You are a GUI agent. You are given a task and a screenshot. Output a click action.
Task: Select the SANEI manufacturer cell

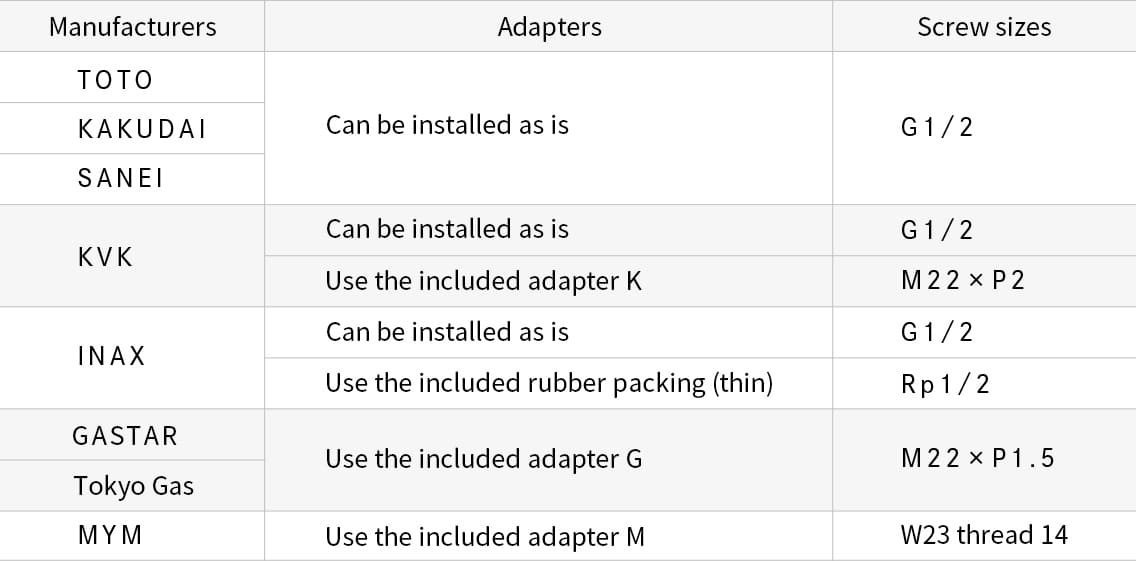[x=132, y=179]
